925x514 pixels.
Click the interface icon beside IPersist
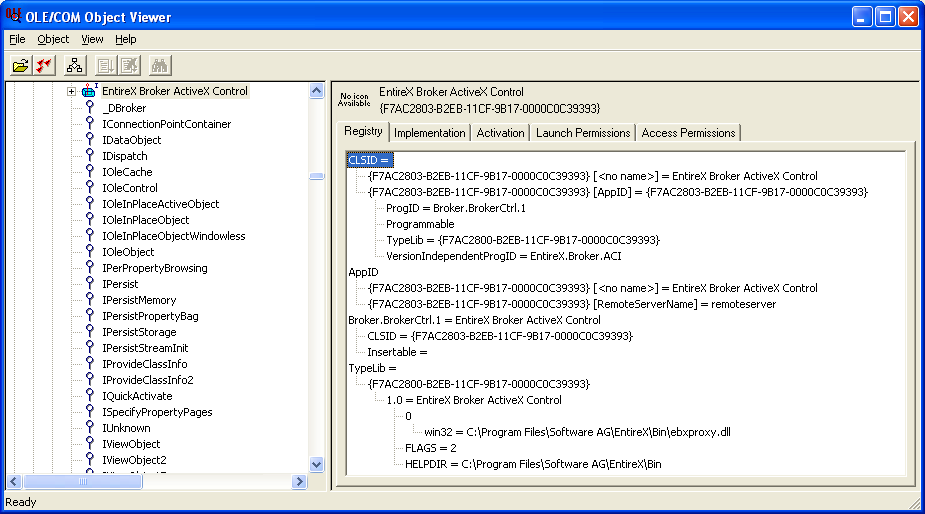coord(90,283)
